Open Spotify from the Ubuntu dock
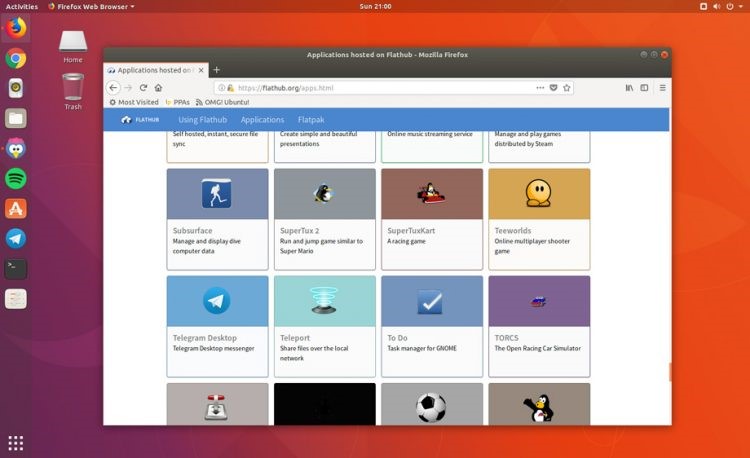The image size is (750, 458). 16,179
